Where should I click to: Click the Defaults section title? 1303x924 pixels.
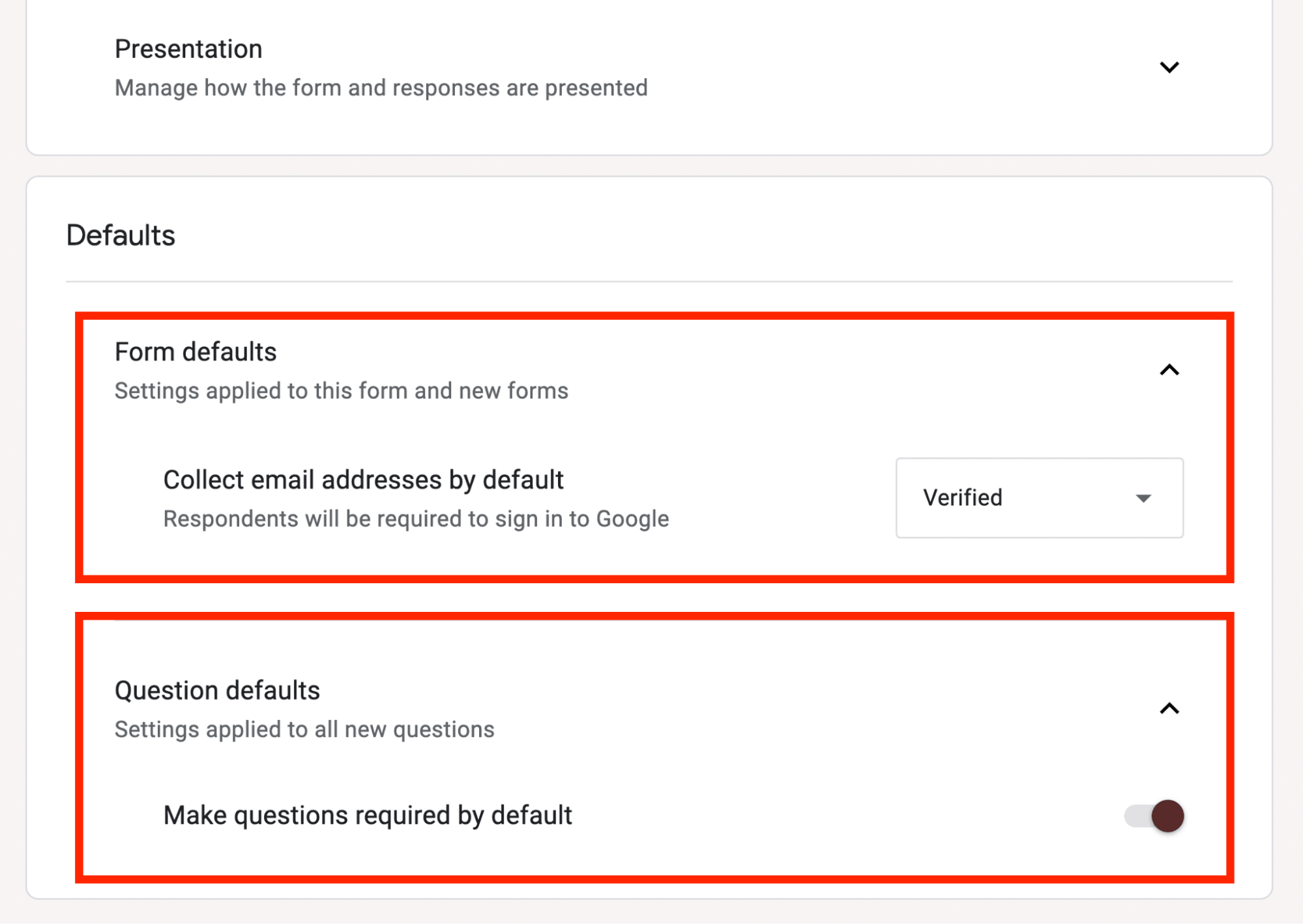click(x=121, y=235)
